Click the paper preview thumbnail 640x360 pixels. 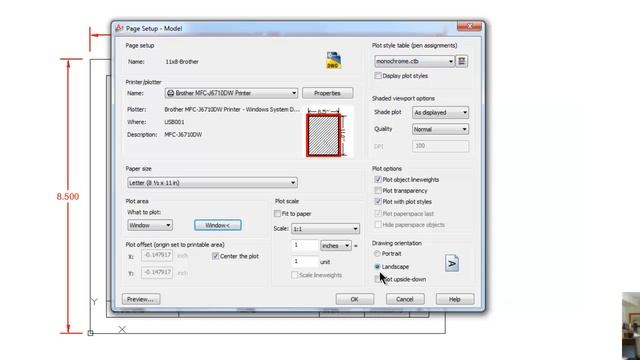click(324, 135)
